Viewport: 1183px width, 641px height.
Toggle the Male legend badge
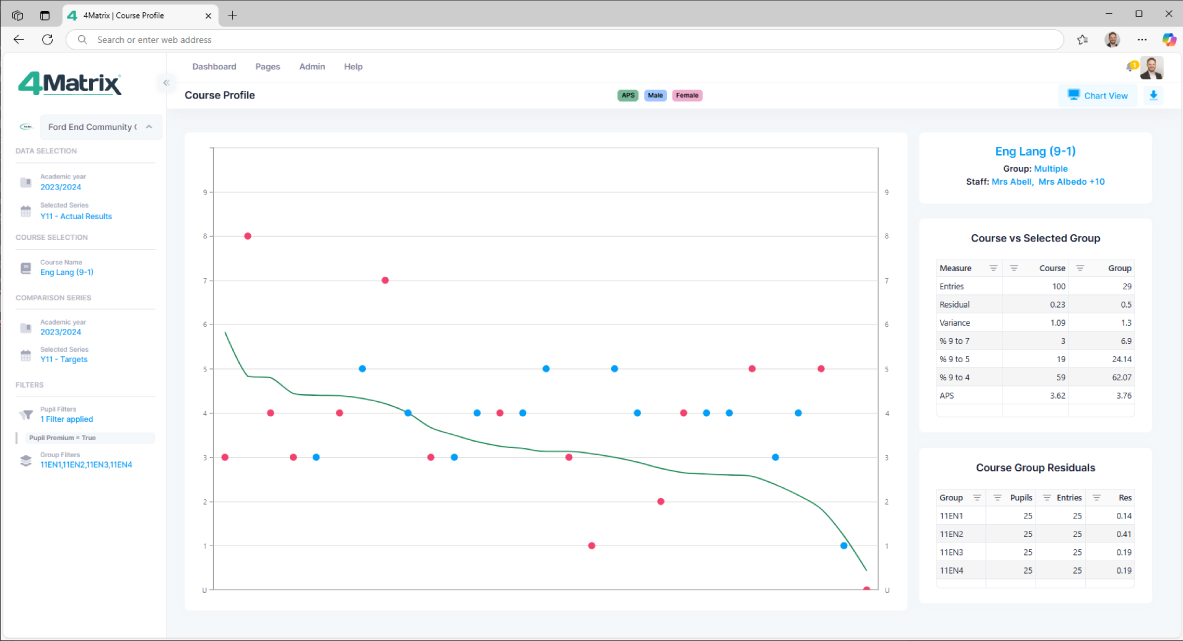coord(655,96)
